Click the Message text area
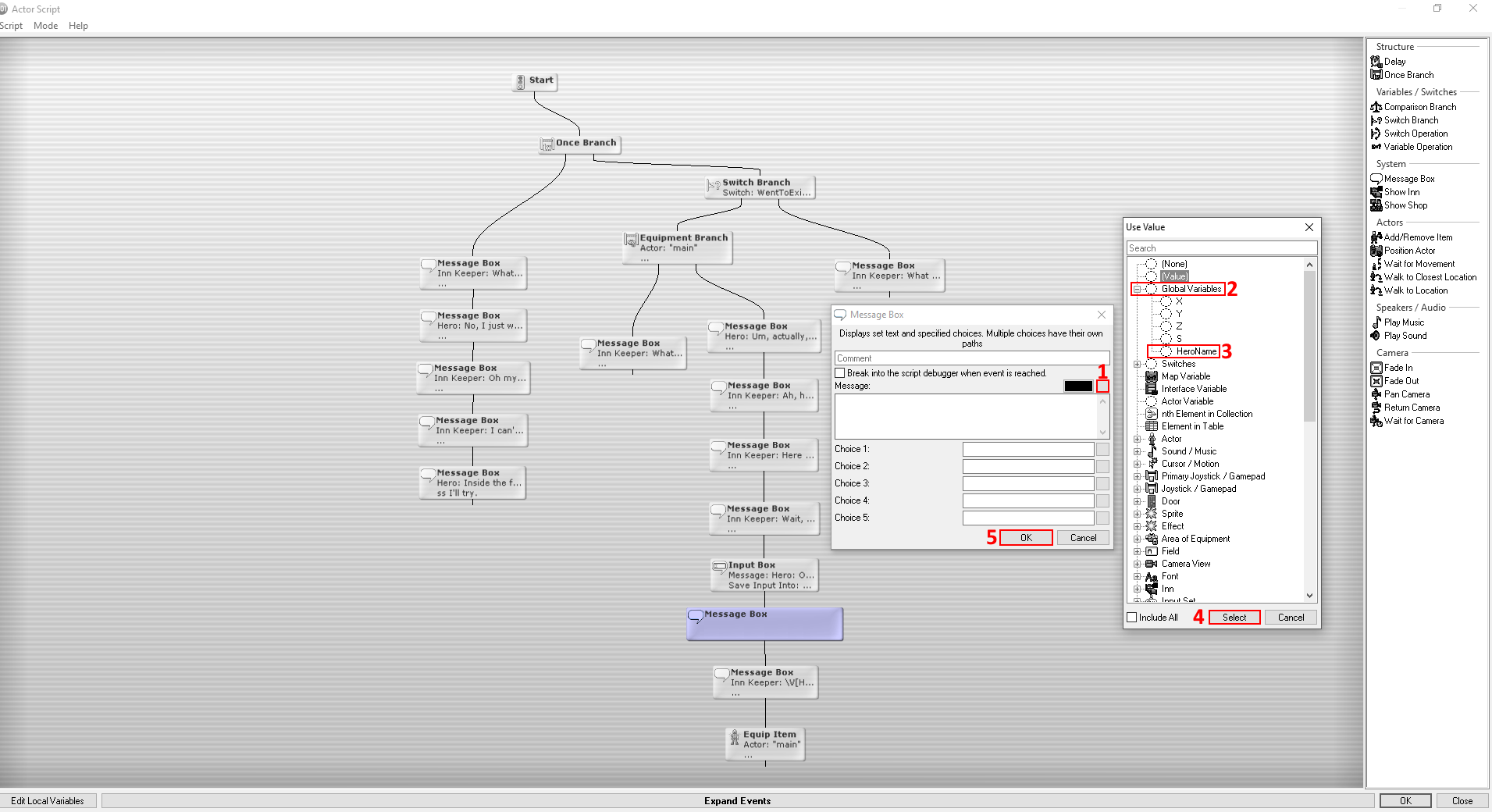 967,417
